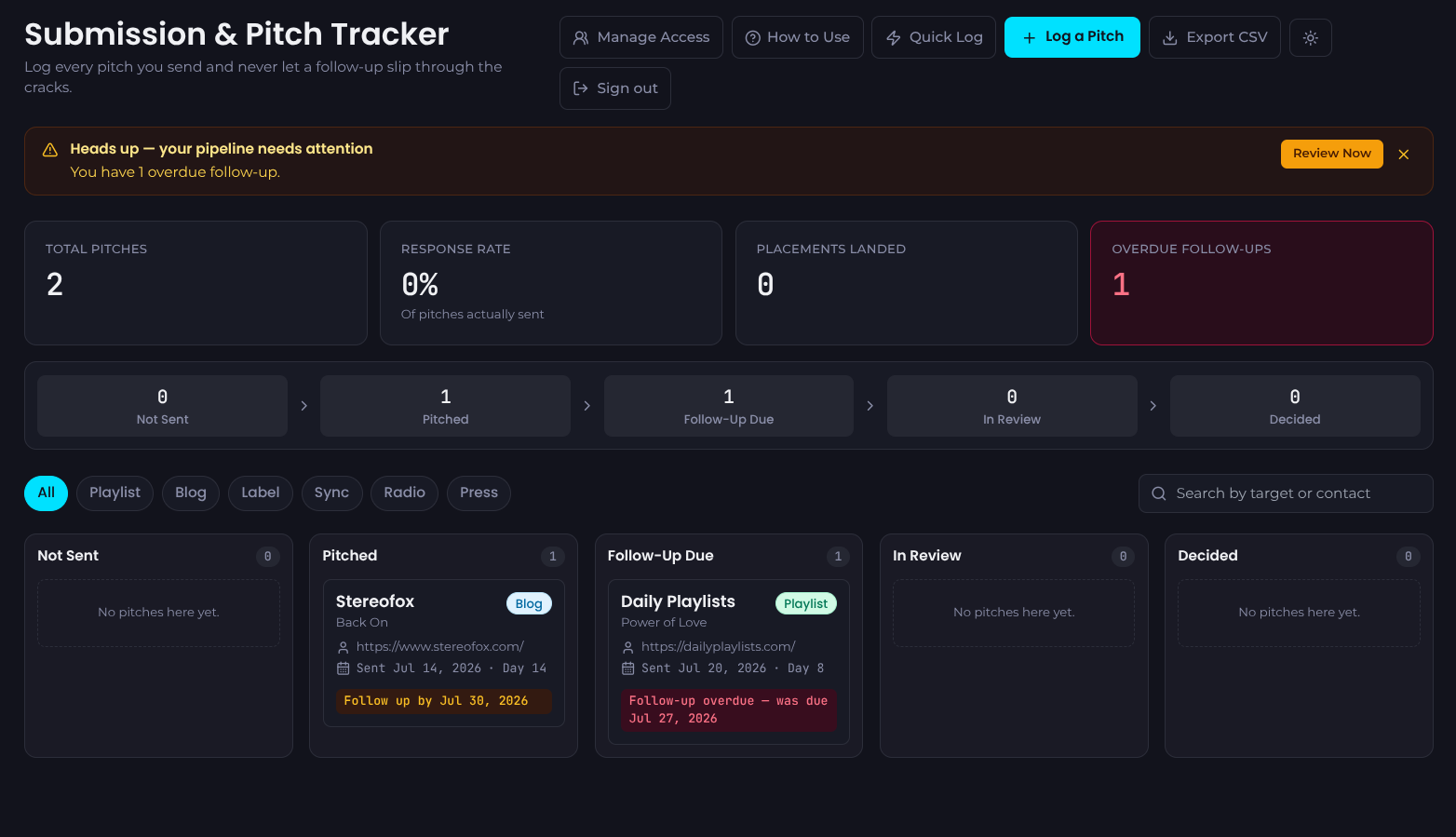Click the Blog tag on Stereofox card
1456x837 pixels.
tap(529, 603)
